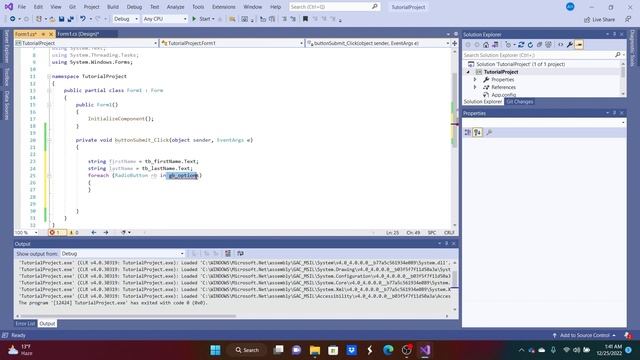The image size is (640, 360).
Task: Open Properties wrench icon in Solution Explorer toolbar
Action: [570, 45]
